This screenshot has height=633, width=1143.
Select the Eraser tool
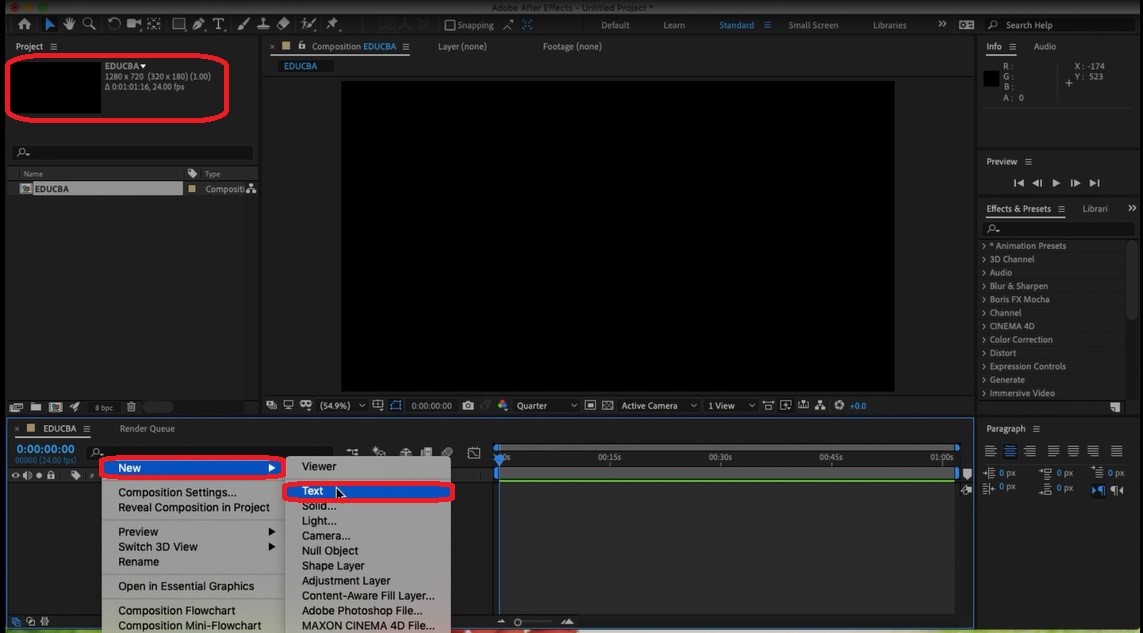click(x=284, y=24)
